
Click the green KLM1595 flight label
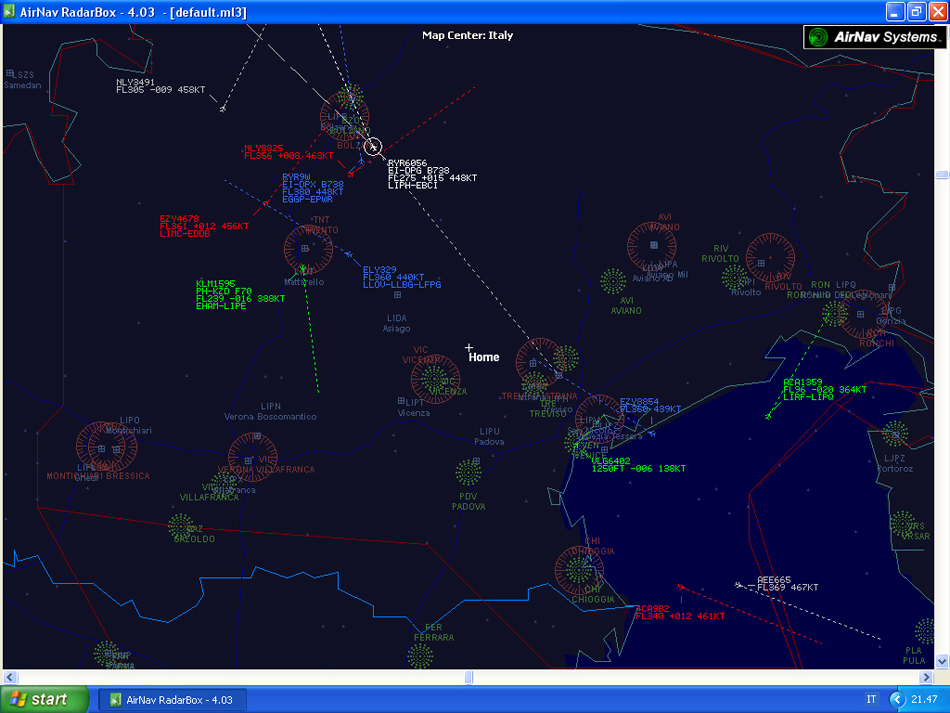click(x=240, y=295)
